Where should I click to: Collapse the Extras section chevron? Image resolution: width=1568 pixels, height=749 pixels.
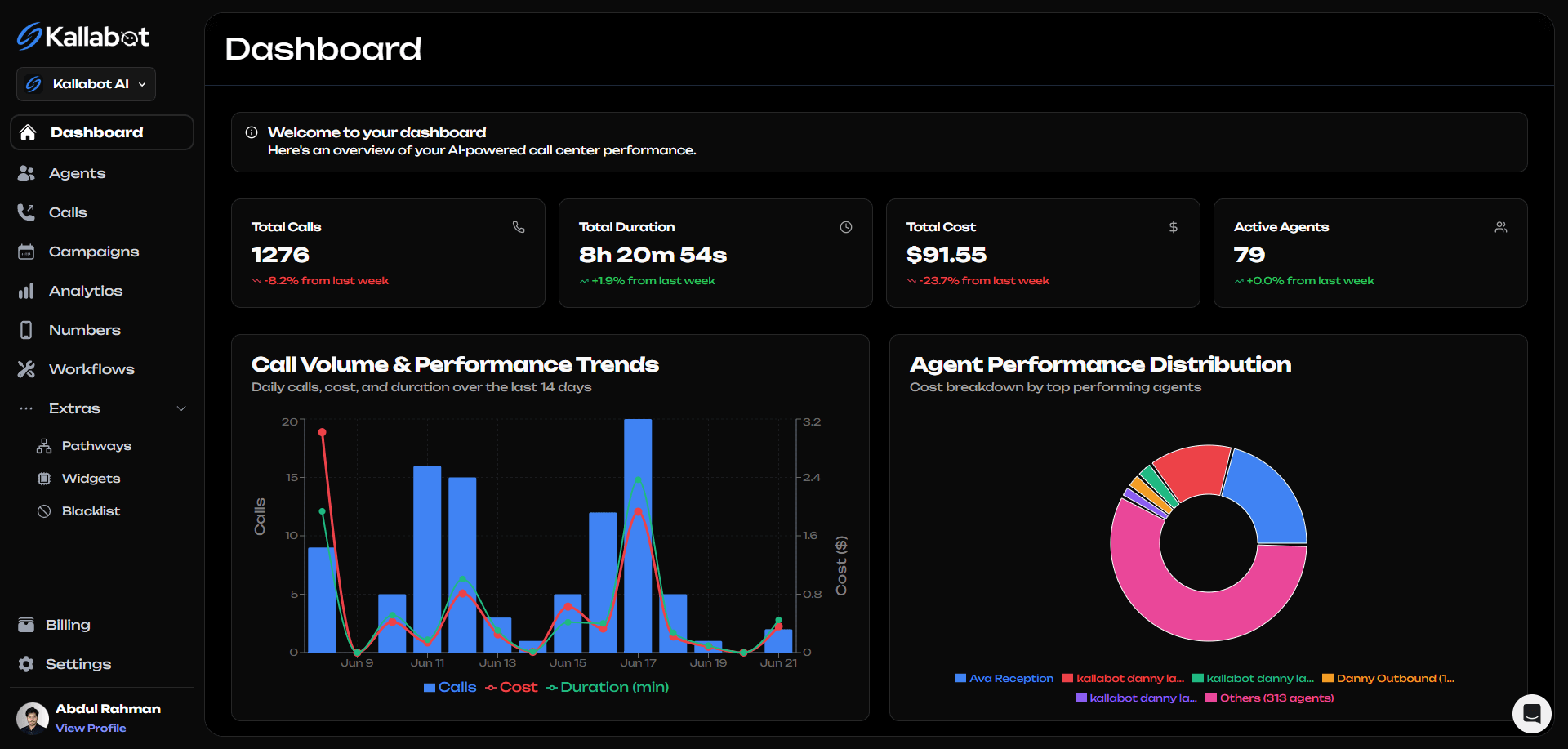pos(181,408)
